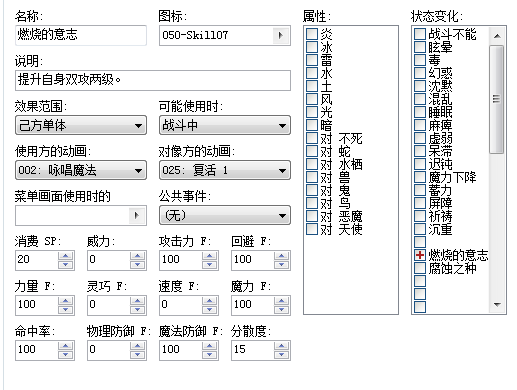The image size is (517, 390).
Task: Click the 说明 description text field
Action: pyautogui.click(x=153, y=80)
